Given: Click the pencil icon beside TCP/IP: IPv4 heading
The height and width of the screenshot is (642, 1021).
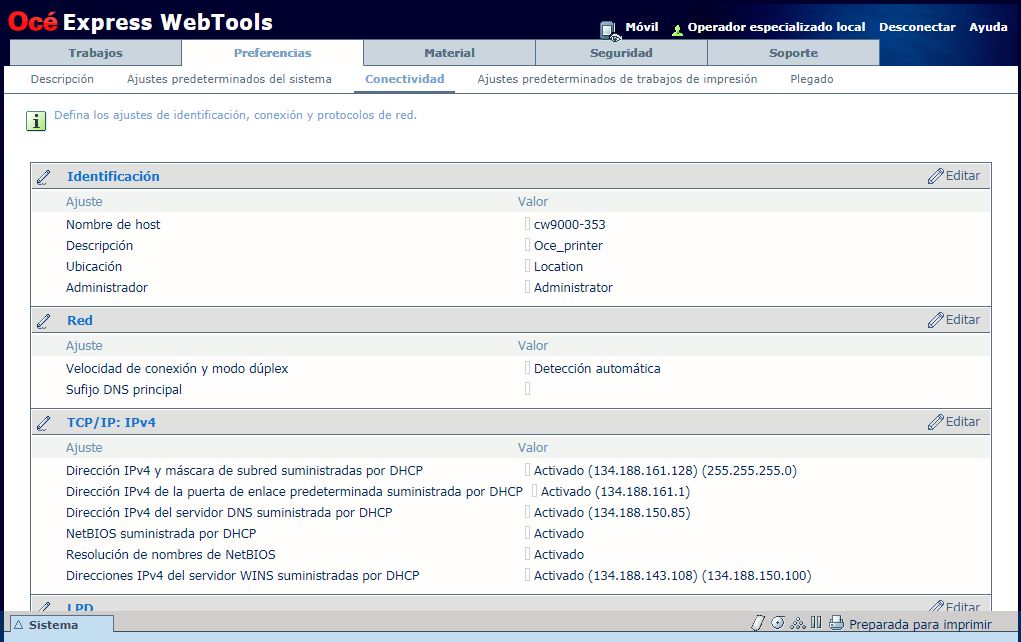Looking at the screenshot, I should point(44,423).
